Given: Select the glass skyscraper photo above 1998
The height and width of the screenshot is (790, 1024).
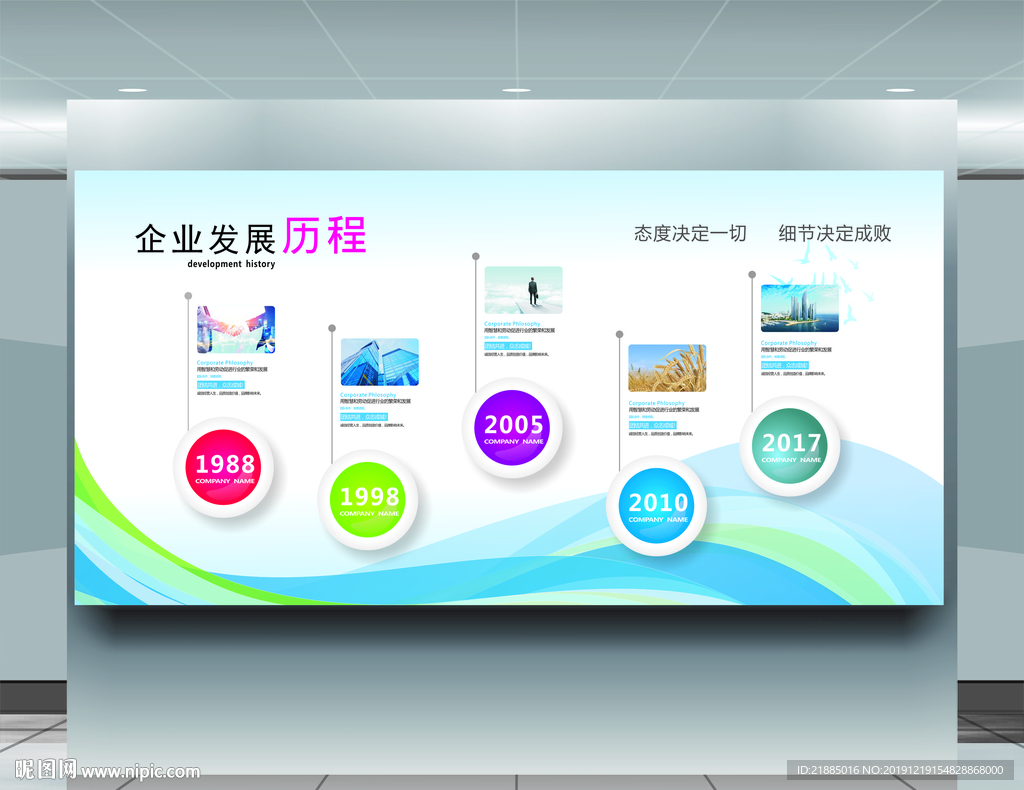Looking at the screenshot, I should click(379, 362).
